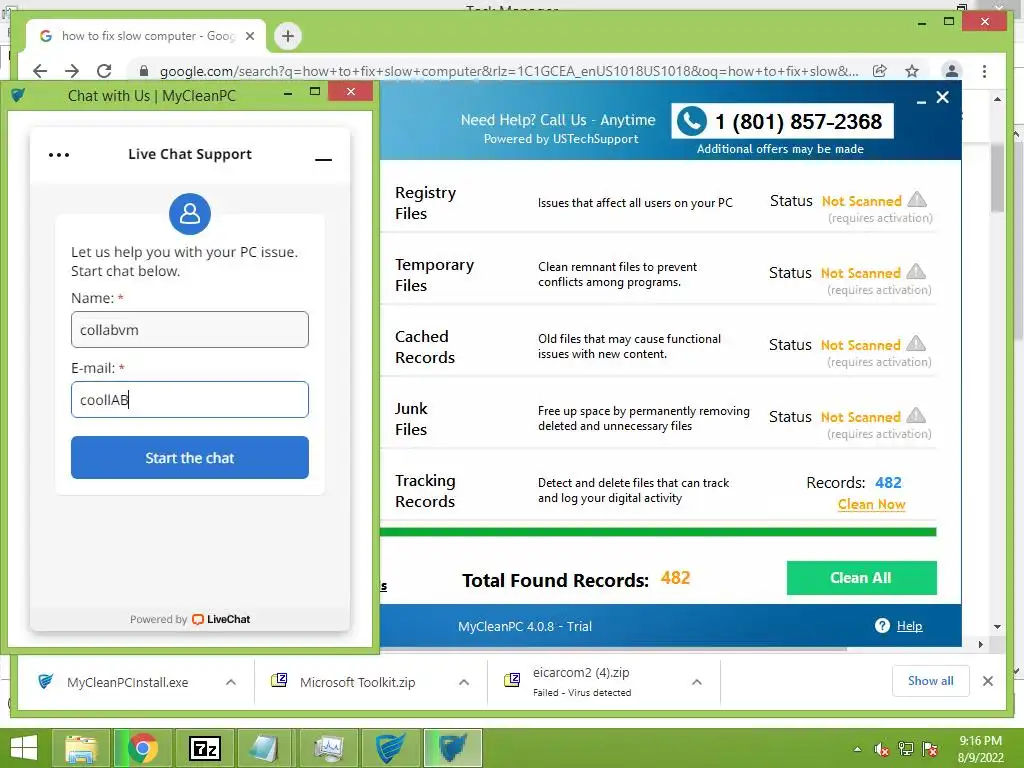Click the E-mail input field
The image size is (1024, 768).
(x=189, y=399)
